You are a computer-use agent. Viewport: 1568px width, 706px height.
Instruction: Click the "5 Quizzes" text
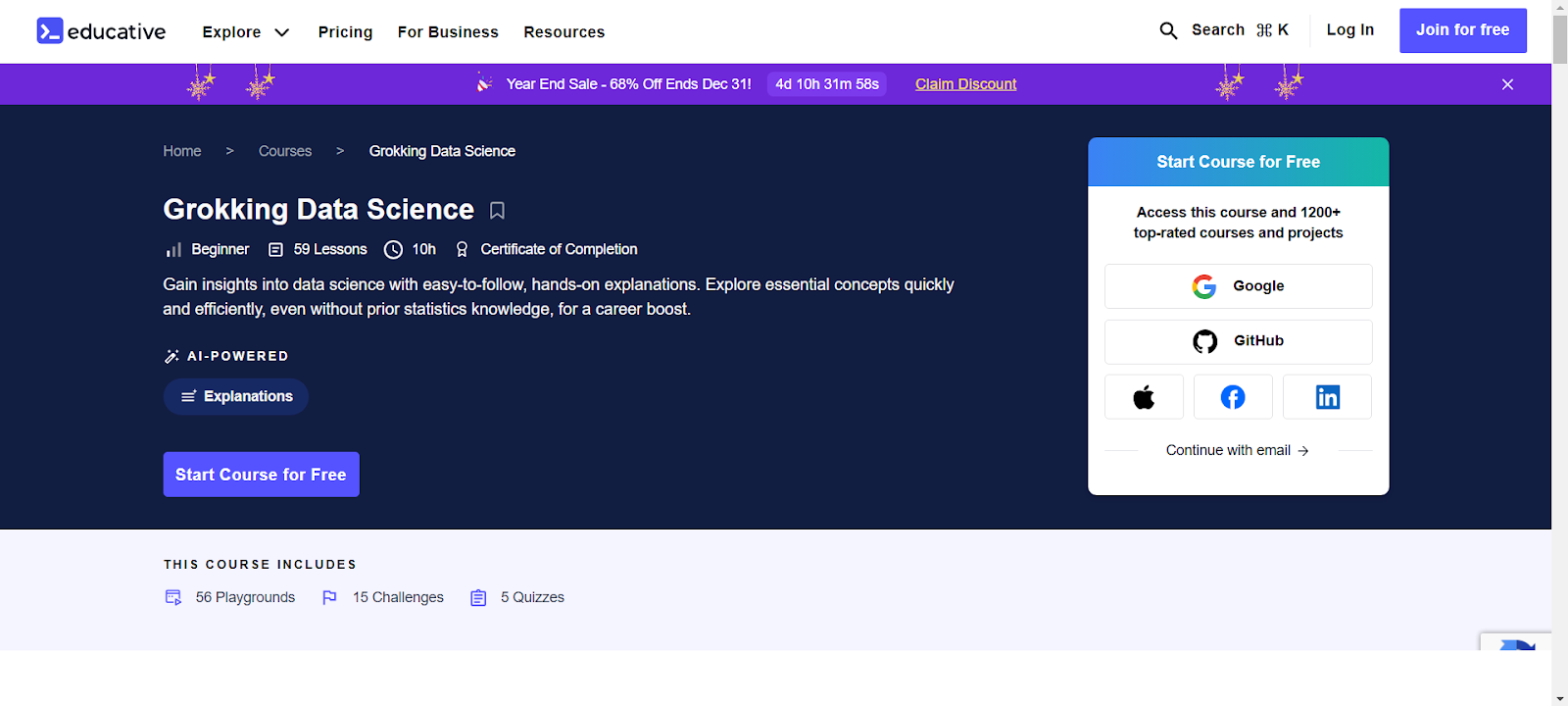(532, 597)
